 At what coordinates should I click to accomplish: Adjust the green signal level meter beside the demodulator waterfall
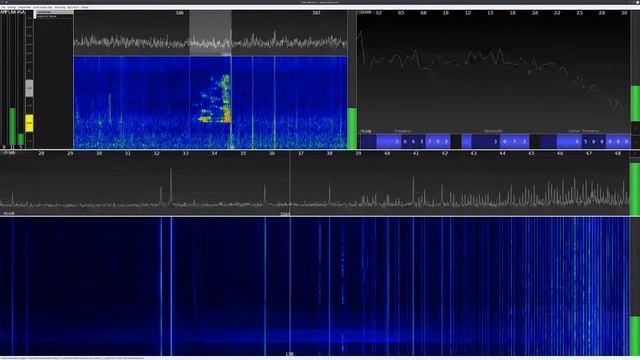point(352,80)
